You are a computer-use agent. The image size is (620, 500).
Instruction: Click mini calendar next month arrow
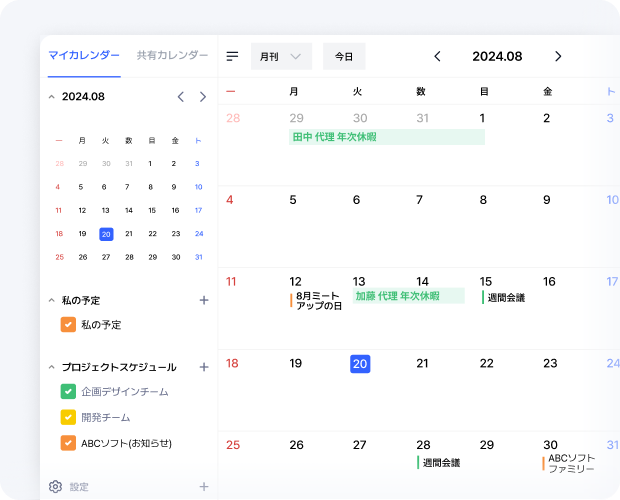[203, 97]
